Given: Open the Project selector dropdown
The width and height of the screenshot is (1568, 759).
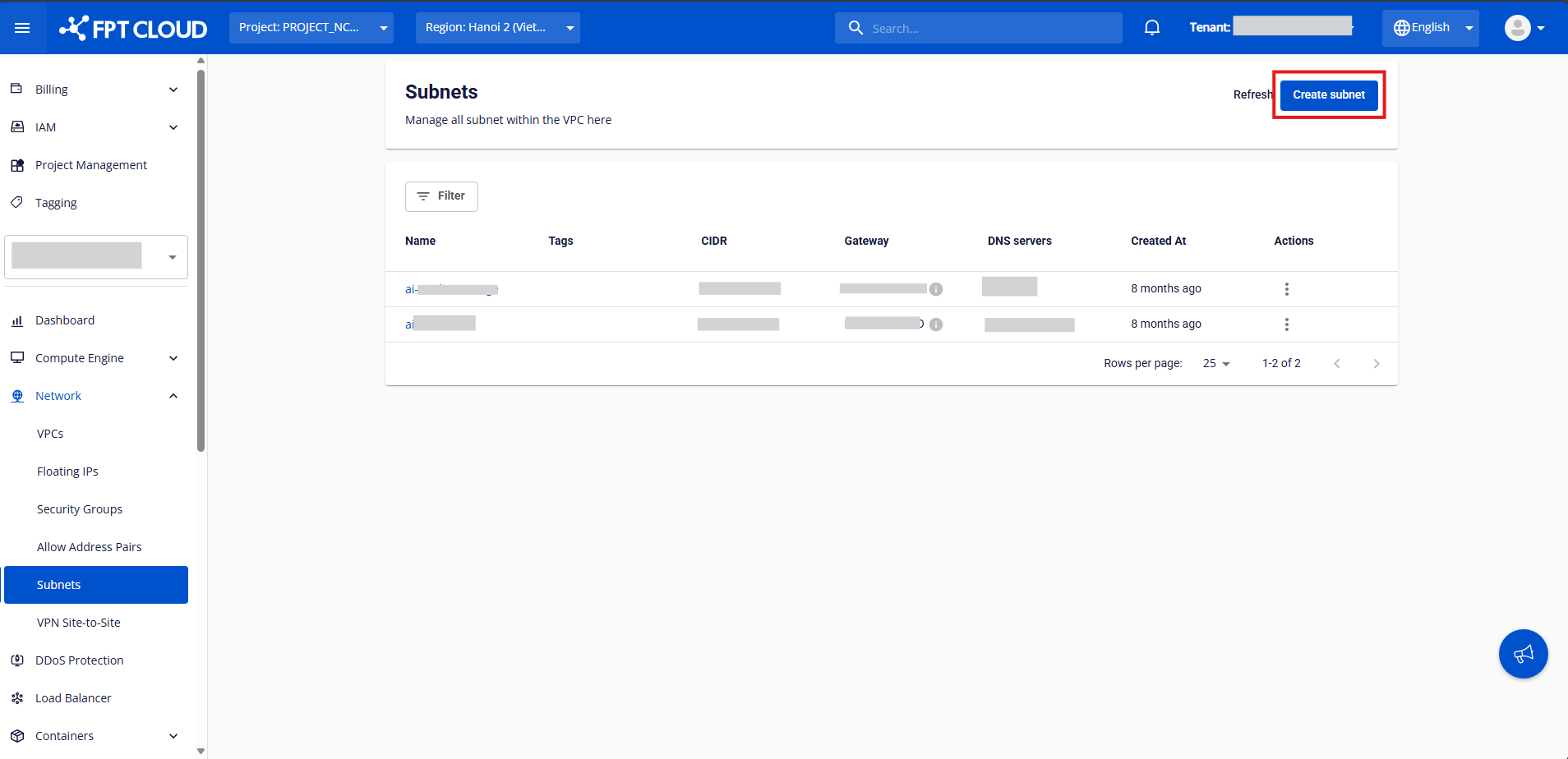Looking at the screenshot, I should point(311,28).
